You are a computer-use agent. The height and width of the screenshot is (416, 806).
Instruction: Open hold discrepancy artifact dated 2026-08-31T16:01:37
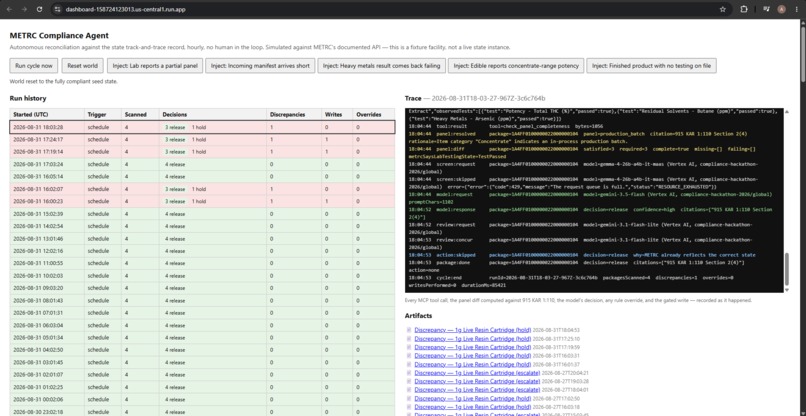point(472,364)
